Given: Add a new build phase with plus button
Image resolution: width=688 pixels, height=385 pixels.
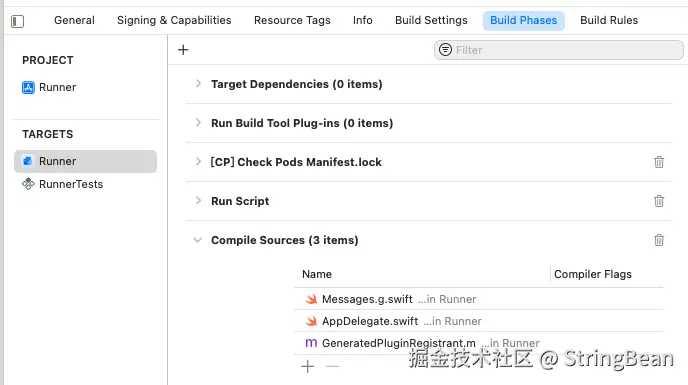Looking at the screenshot, I should [183, 50].
